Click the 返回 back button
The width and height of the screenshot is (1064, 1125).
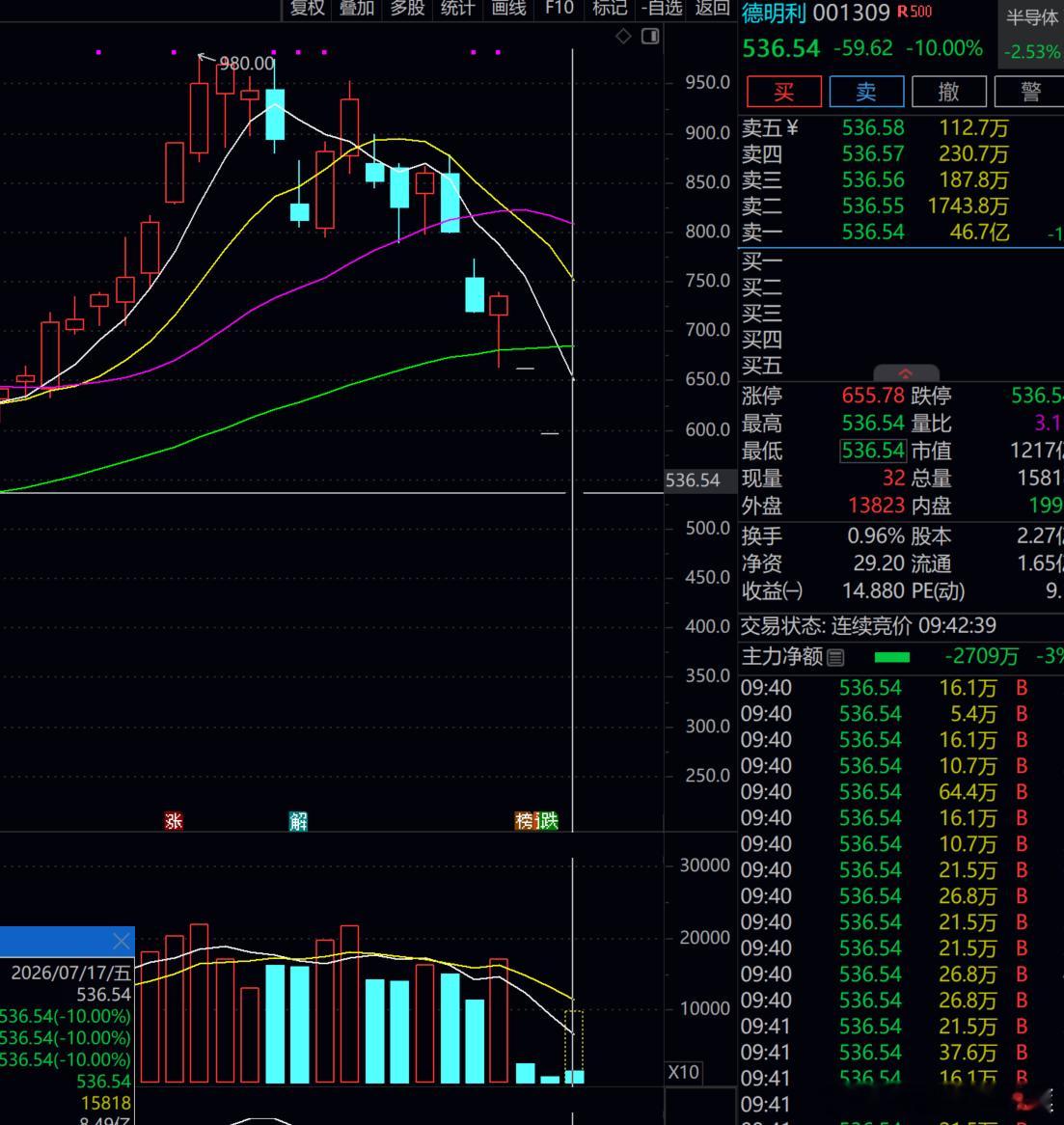(x=712, y=9)
